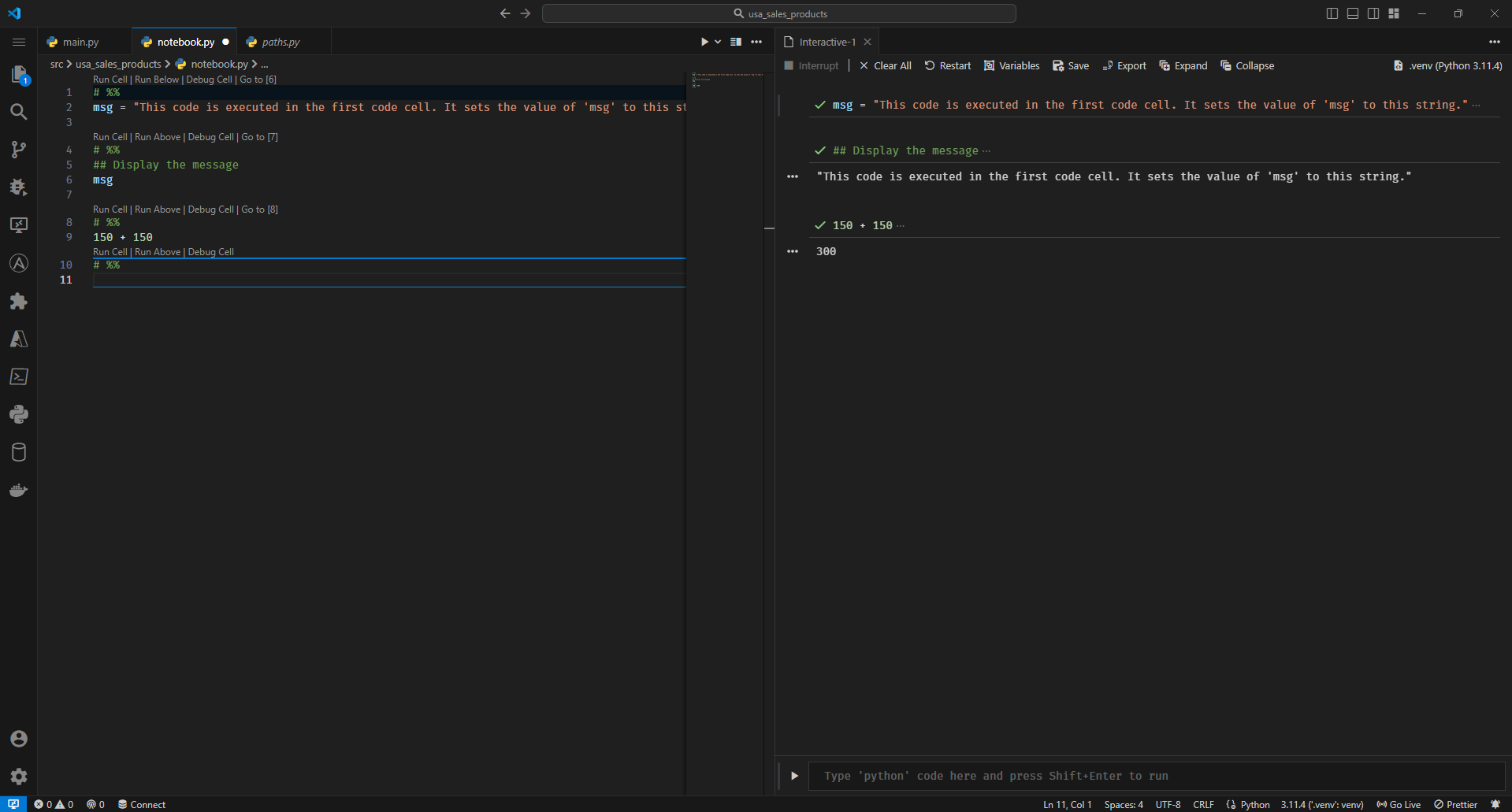Open the hamburger application menu

(19, 42)
